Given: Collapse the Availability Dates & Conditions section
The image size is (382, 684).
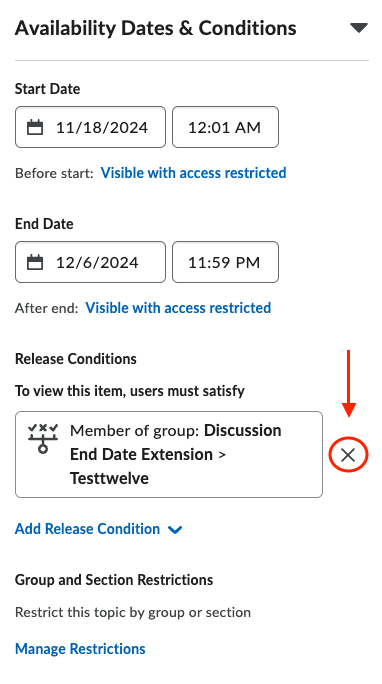Looking at the screenshot, I should coord(359,28).
